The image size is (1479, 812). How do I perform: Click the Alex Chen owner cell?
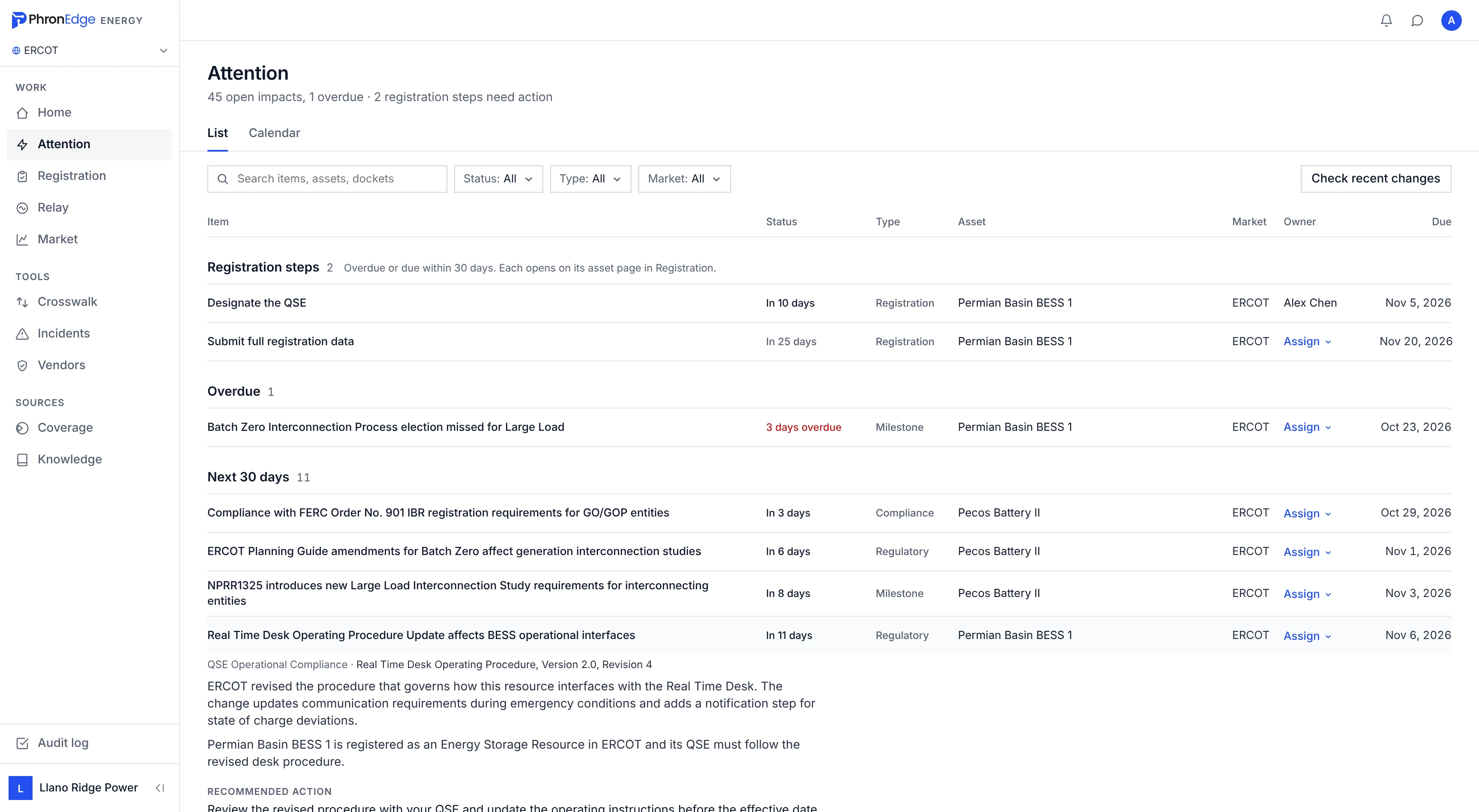[1310, 303]
